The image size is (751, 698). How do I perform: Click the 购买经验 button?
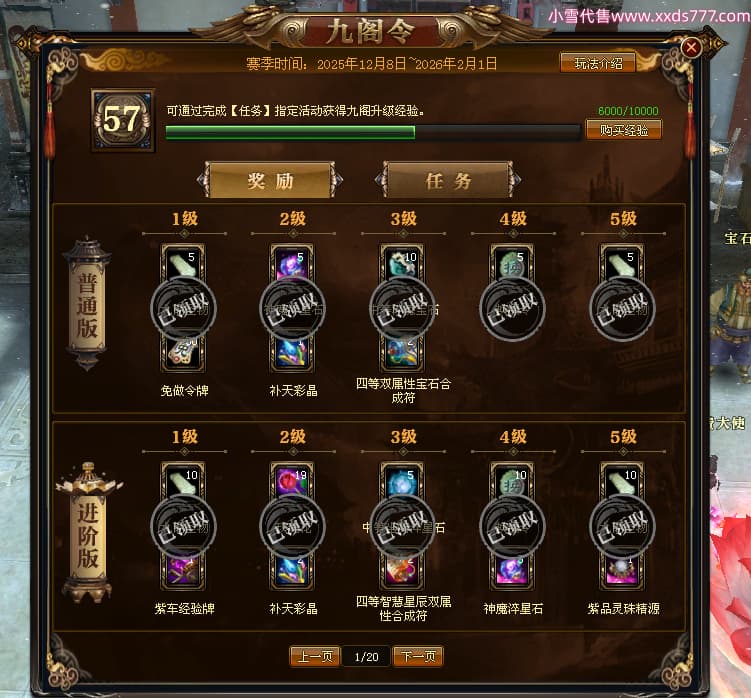coord(624,130)
